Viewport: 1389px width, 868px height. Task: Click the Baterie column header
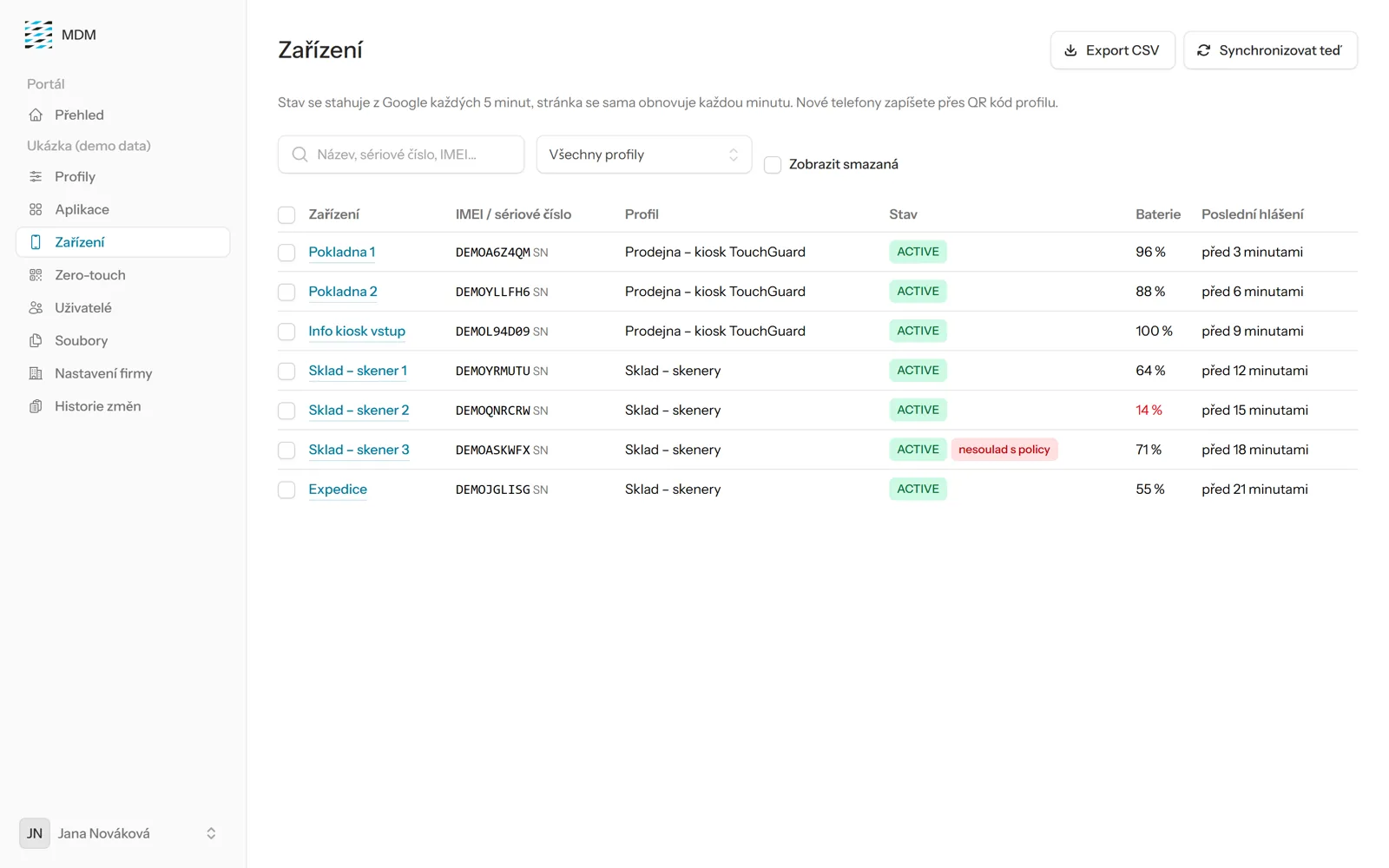[x=1158, y=214]
